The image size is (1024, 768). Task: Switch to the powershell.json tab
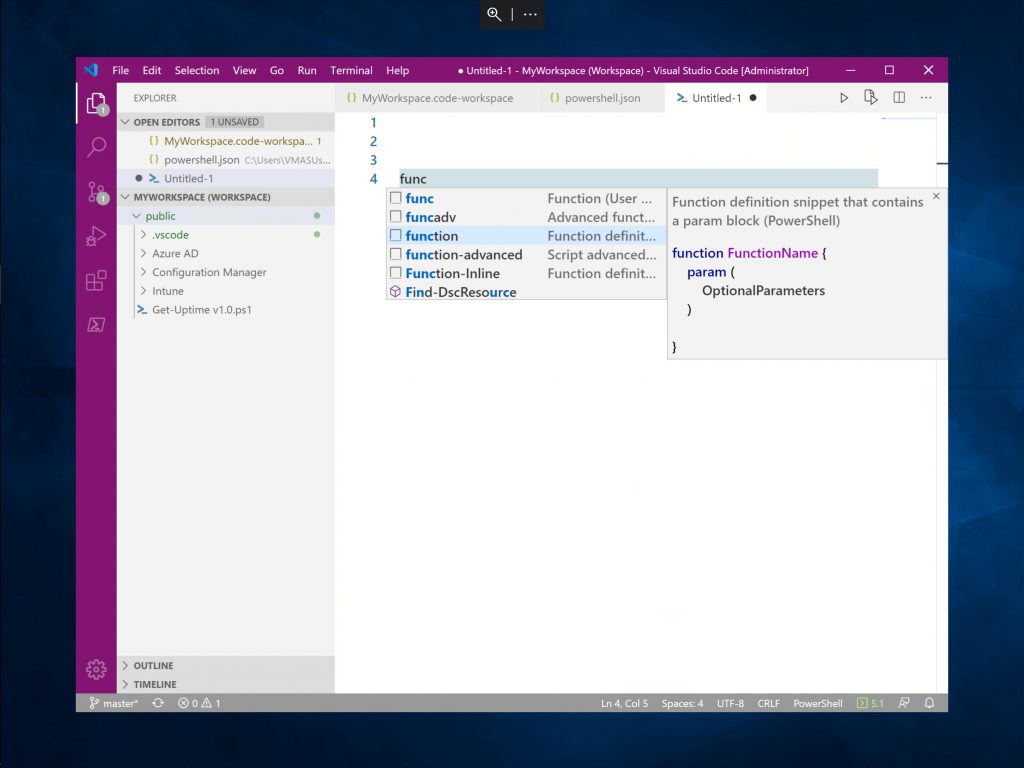coord(601,98)
